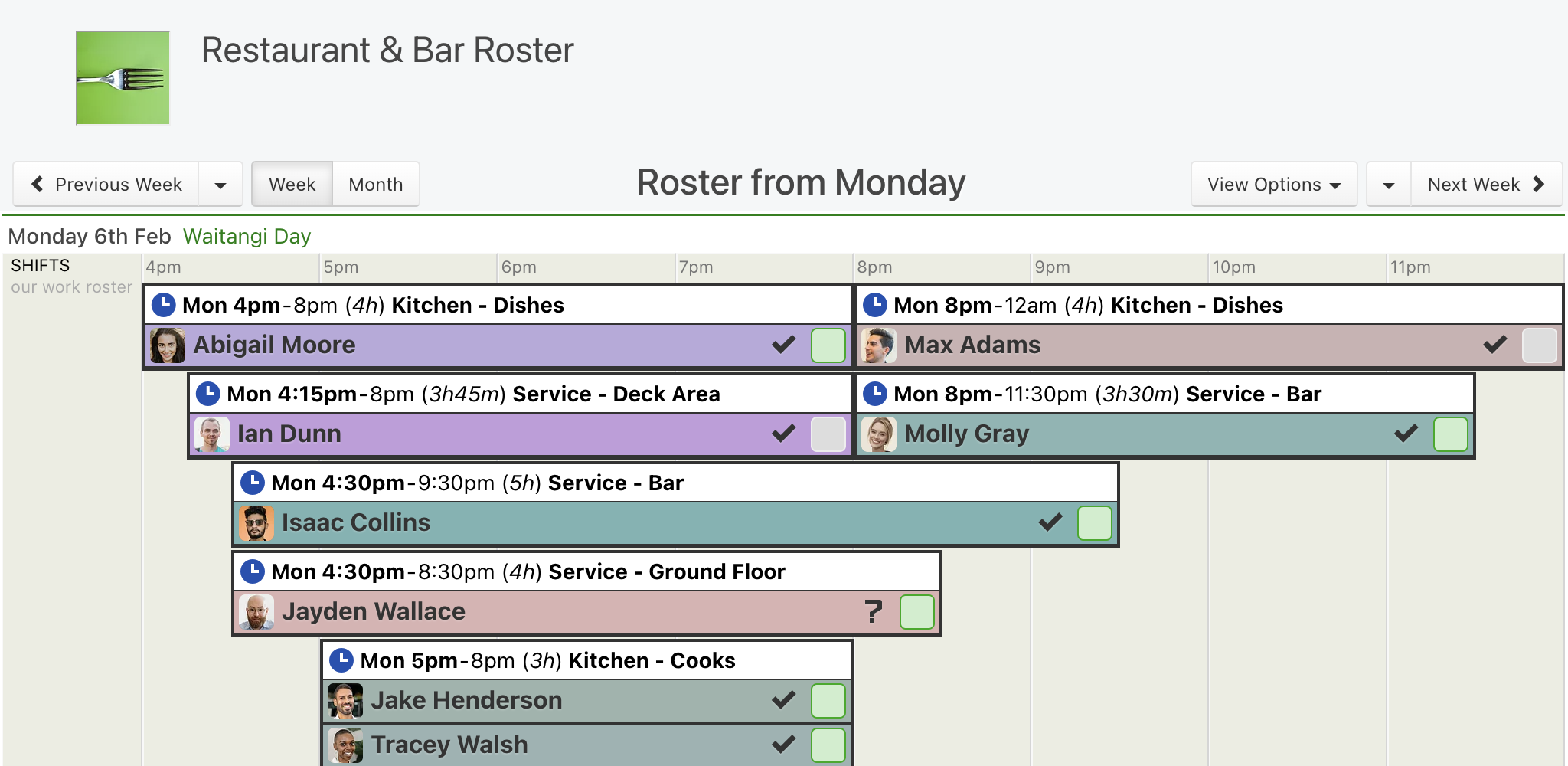Click the question mark on Jayden Wallace's row
Image resolution: width=1568 pixels, height=766 pixels.
click(x=873, y=611)
